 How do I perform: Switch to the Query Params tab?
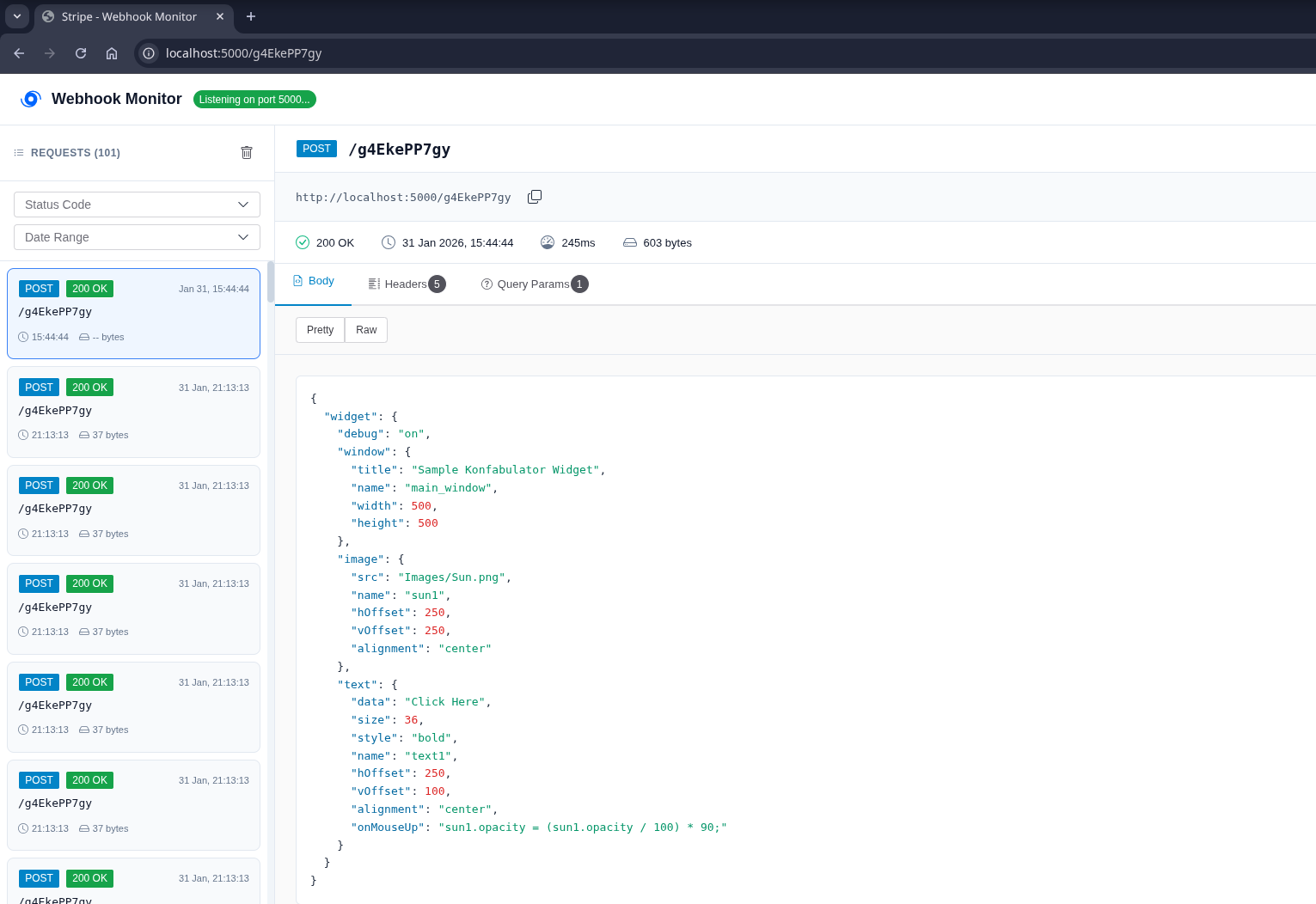coord(535,284)
